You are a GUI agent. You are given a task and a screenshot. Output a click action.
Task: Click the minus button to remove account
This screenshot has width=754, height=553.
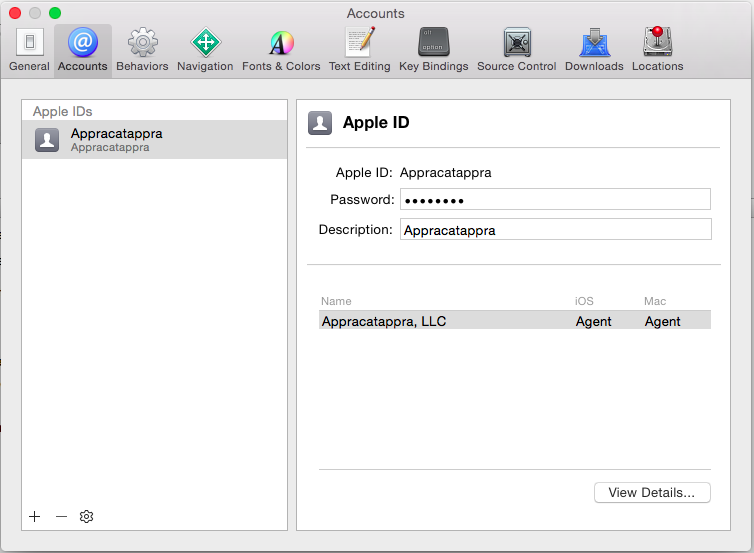tap(61, 516)
